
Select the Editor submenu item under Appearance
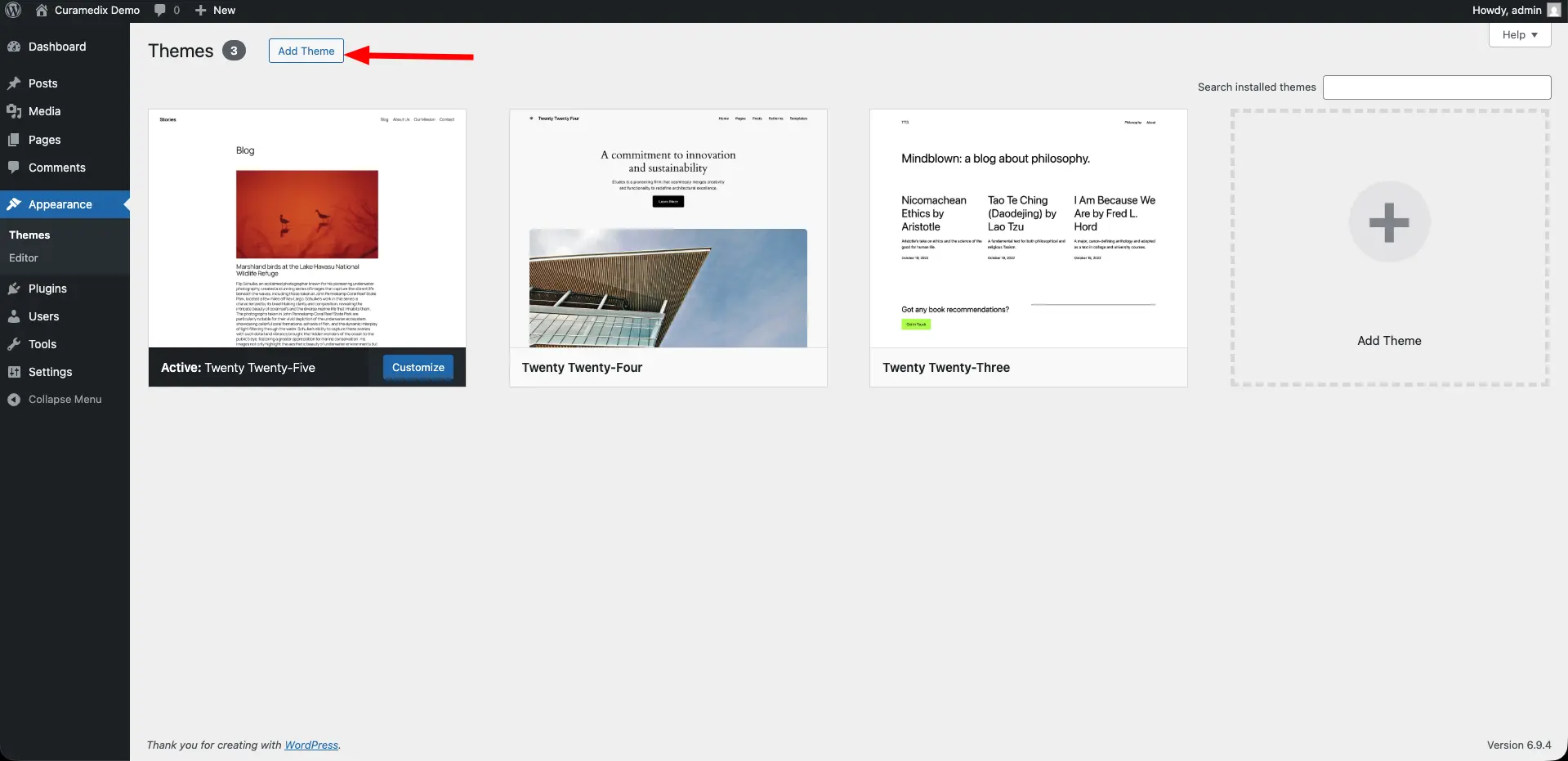(x=23, y=257)
